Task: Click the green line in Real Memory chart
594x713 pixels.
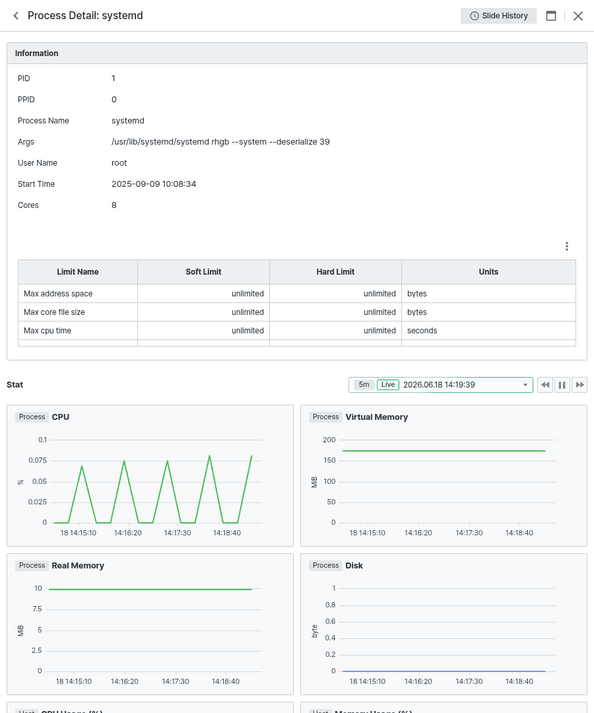Action: coord(150,589)
